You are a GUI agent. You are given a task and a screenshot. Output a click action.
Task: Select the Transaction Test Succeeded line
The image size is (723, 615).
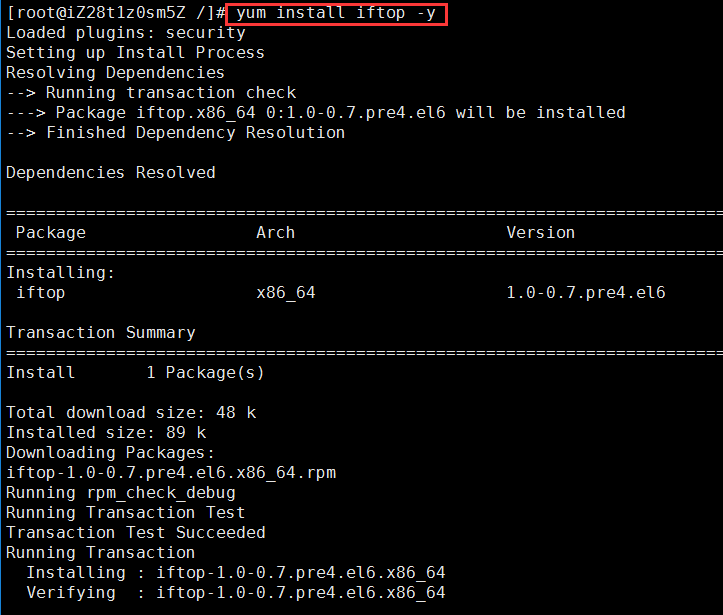[135, 533]
